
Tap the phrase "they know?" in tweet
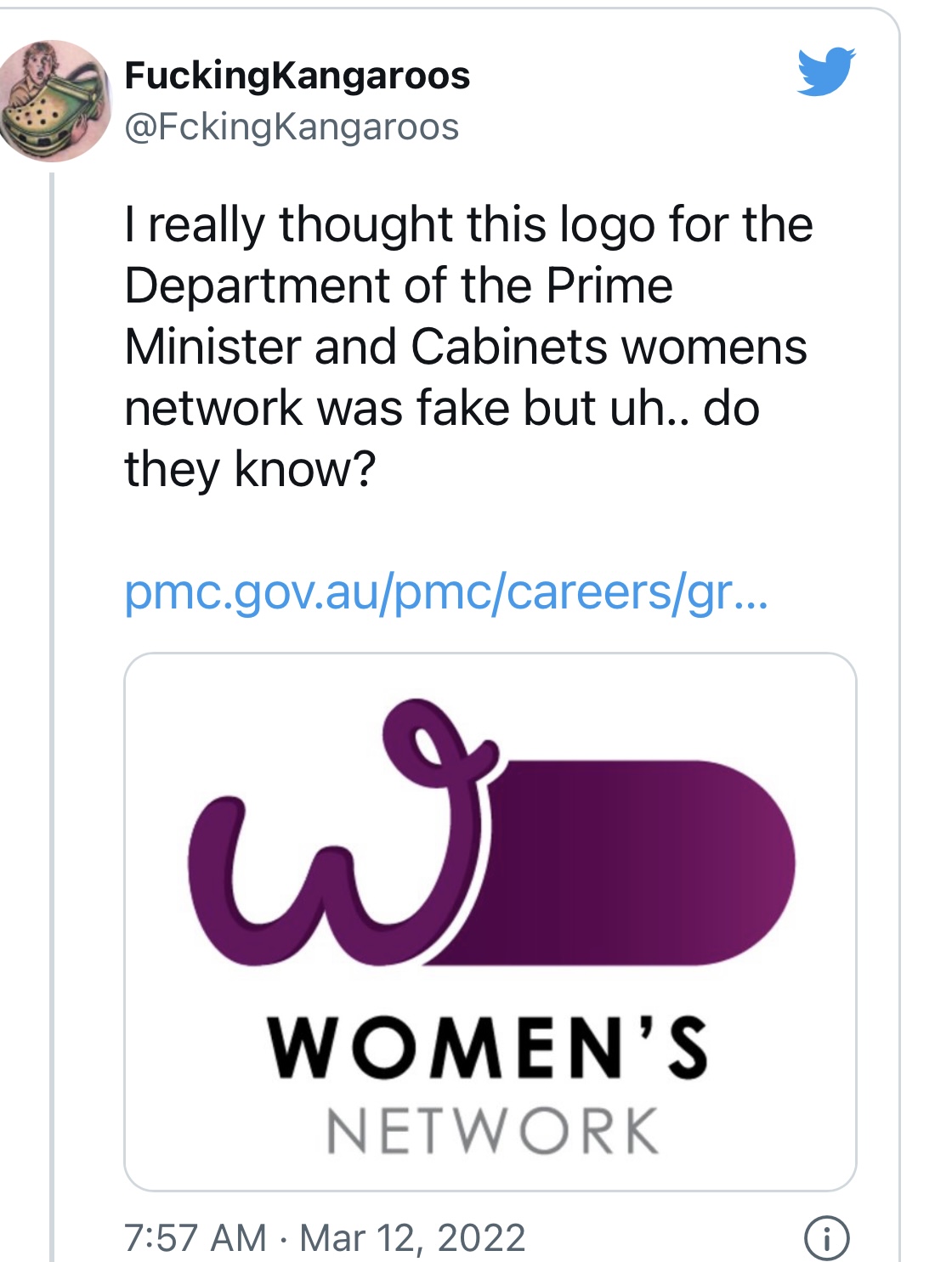(x=250, y=469)
